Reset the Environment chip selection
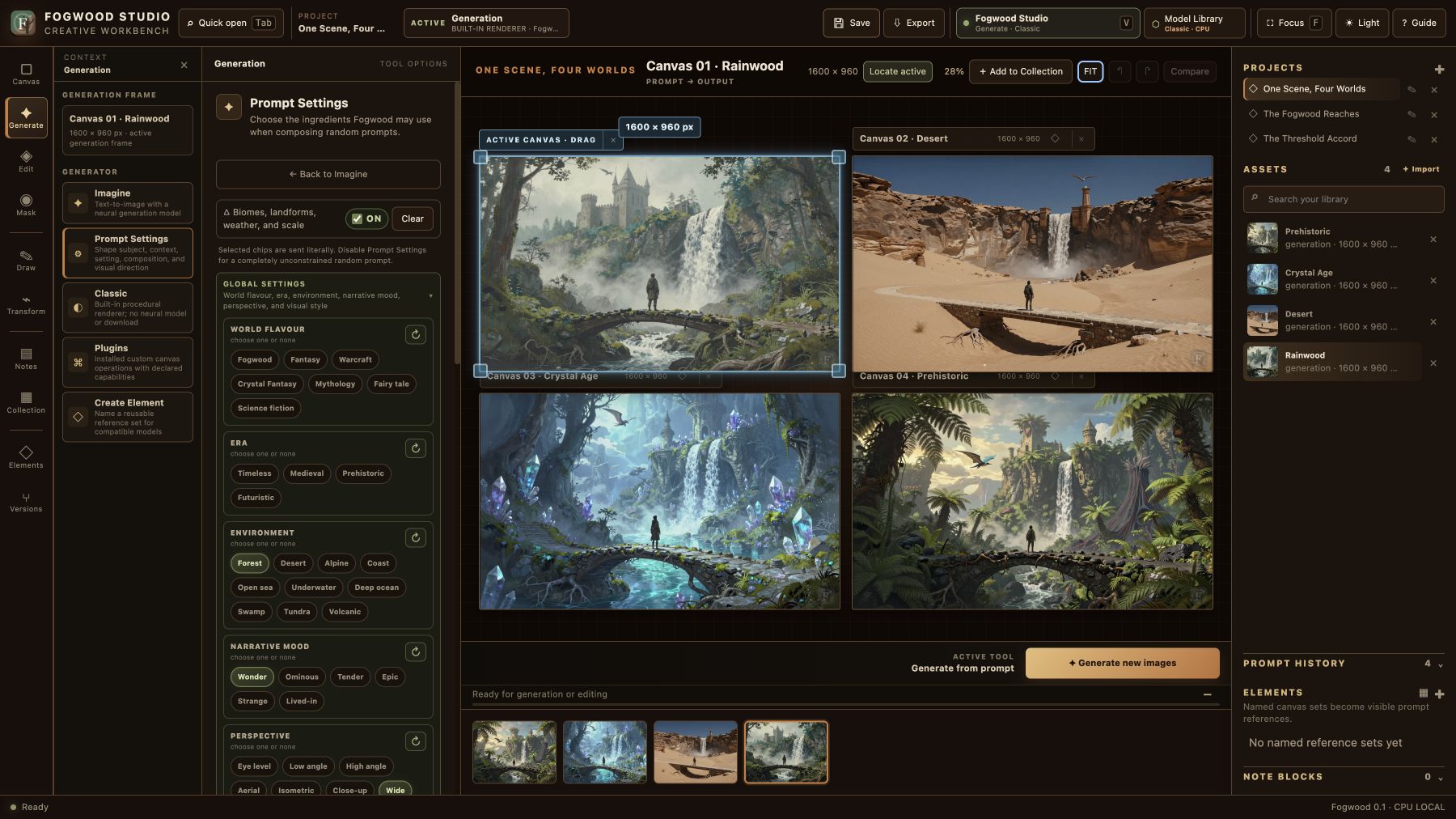Image resolution: width=1456 pixels, height=819 pixels. click(x=416, y=538)
